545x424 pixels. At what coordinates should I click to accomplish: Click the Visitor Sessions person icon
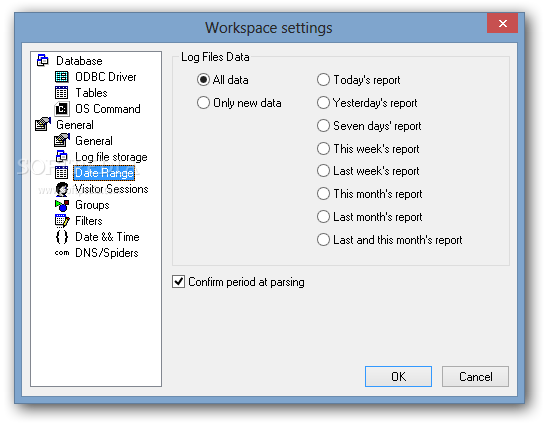pos(62,189)
